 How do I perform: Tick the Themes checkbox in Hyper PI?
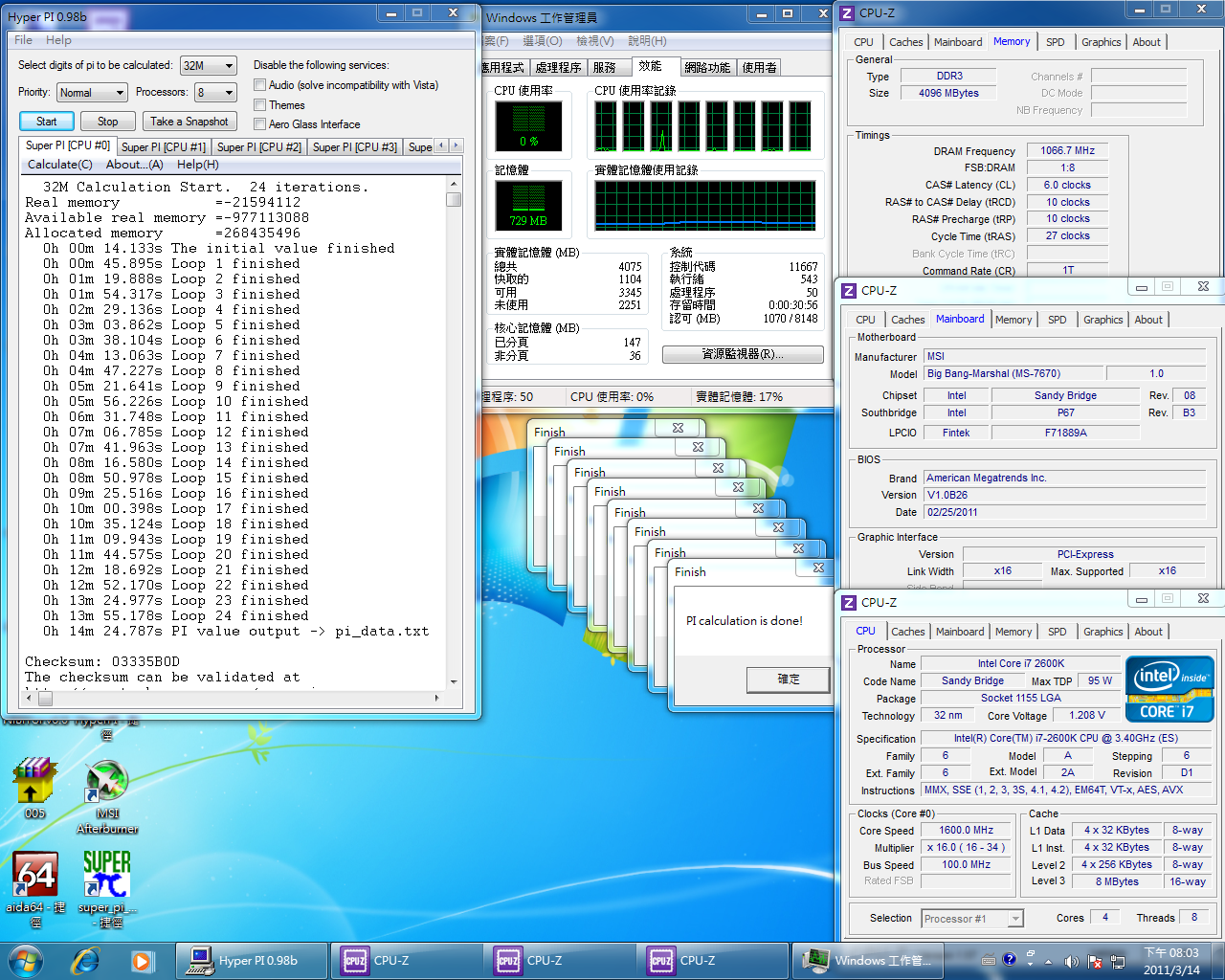[x=259, y=105]
